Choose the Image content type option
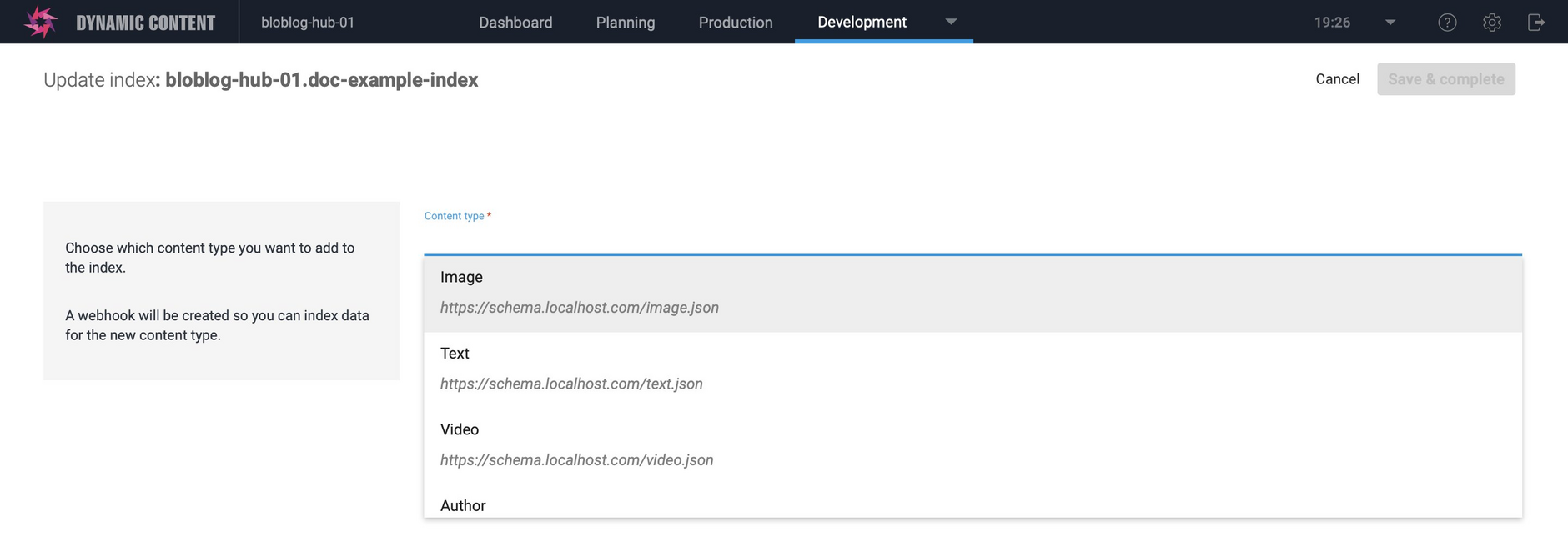Image resolution: width=1568 pixels, height=547 pixels. pos(972,293)
